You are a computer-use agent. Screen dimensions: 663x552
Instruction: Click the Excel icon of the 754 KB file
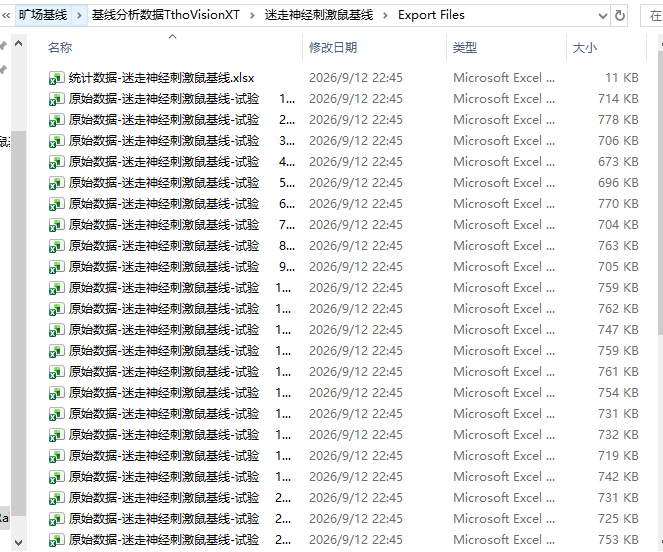[56, 393]
